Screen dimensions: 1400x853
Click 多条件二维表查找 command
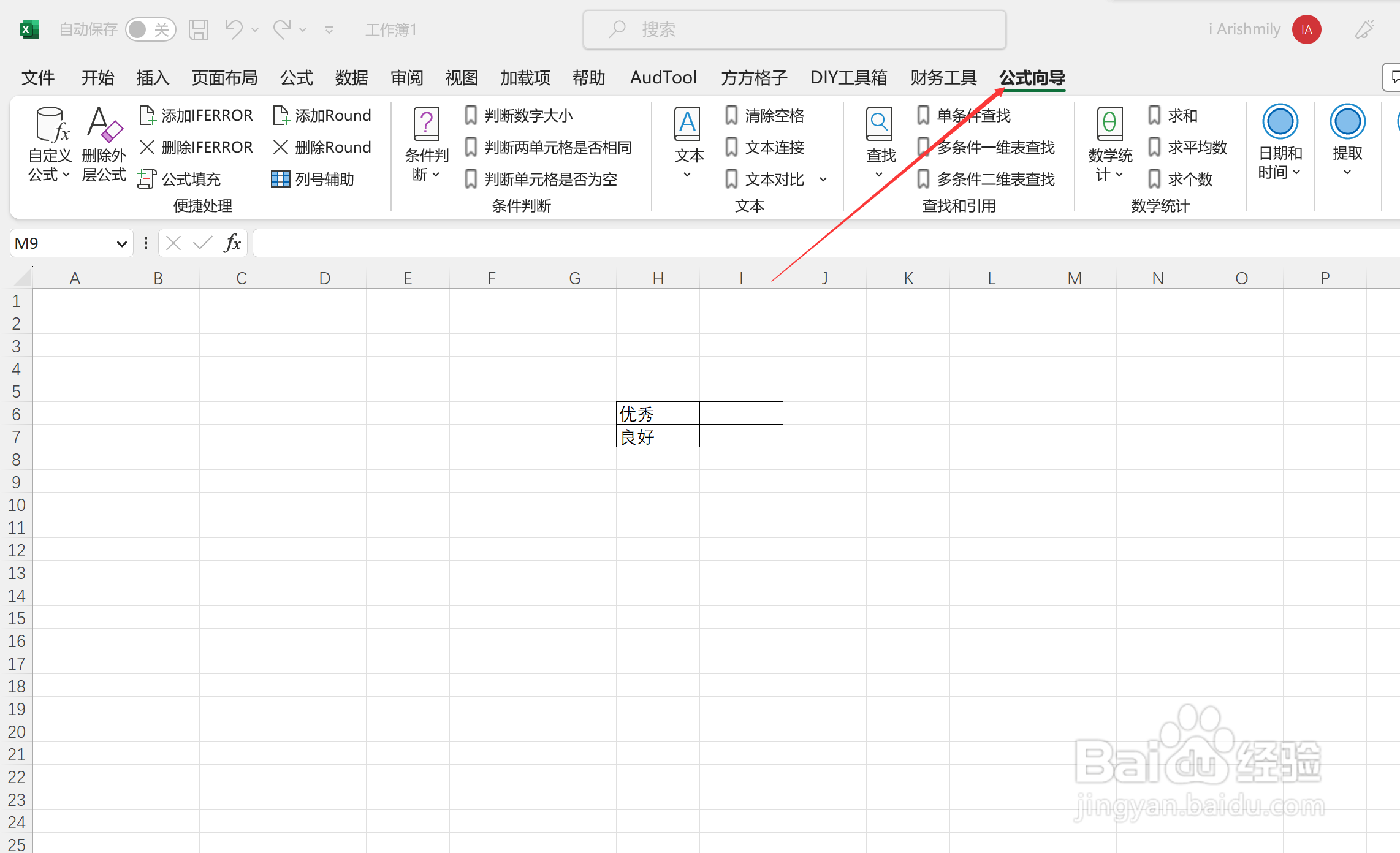point(986,179)
